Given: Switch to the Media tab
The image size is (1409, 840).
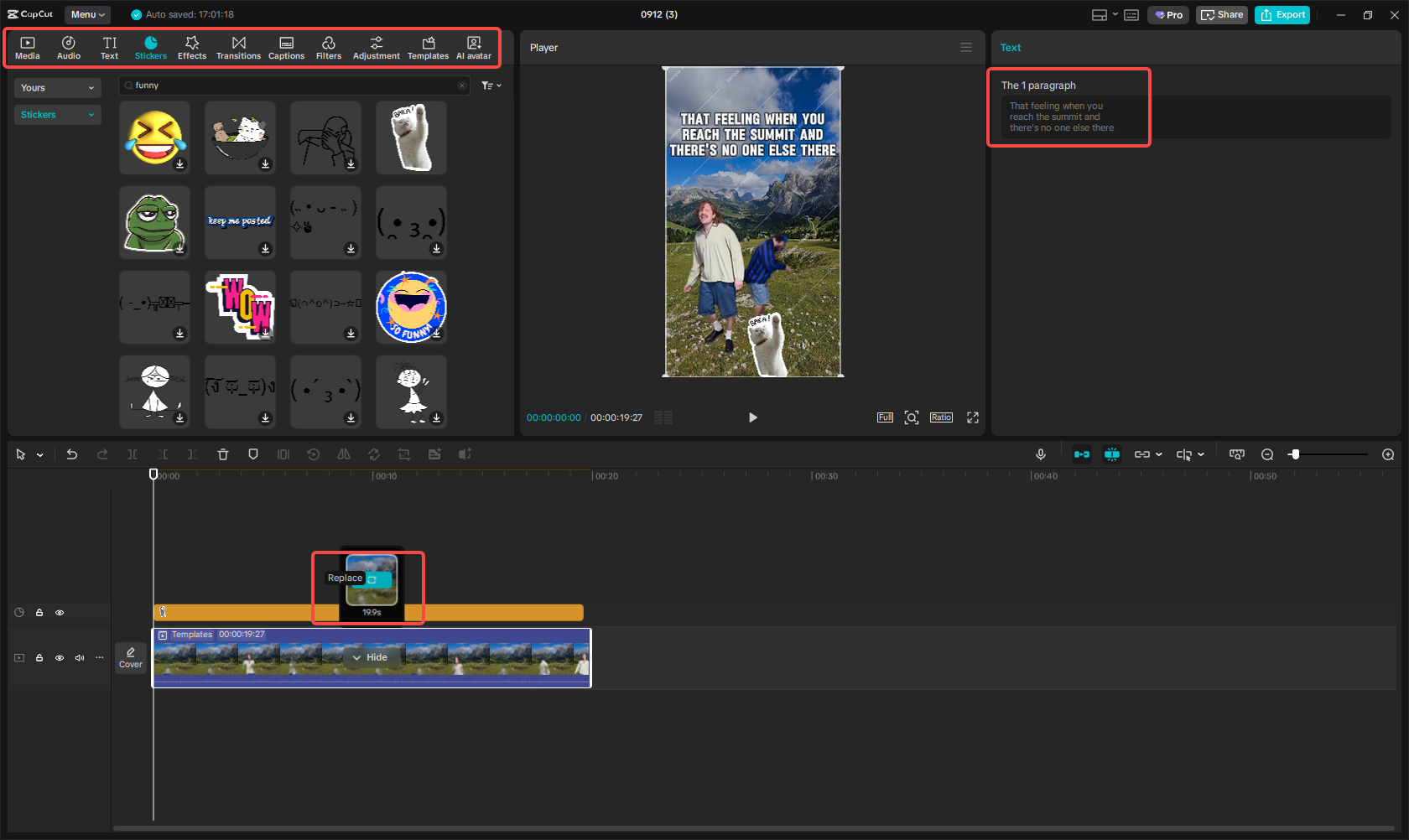Looking at the screenshot, I should tap(27, 46).
